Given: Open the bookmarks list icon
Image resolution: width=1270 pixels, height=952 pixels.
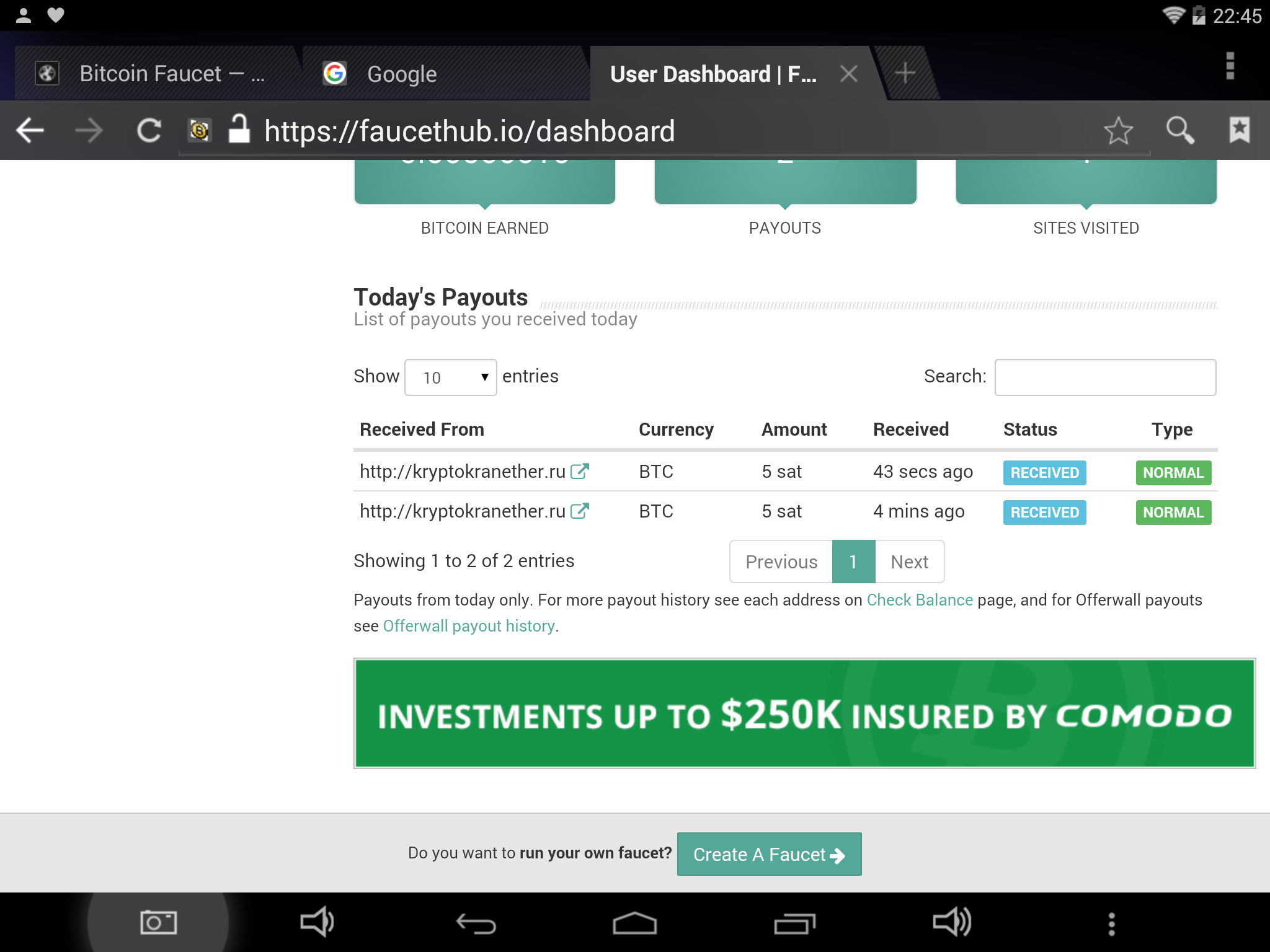Looking at the screenshot, I should pos(1239,131).
